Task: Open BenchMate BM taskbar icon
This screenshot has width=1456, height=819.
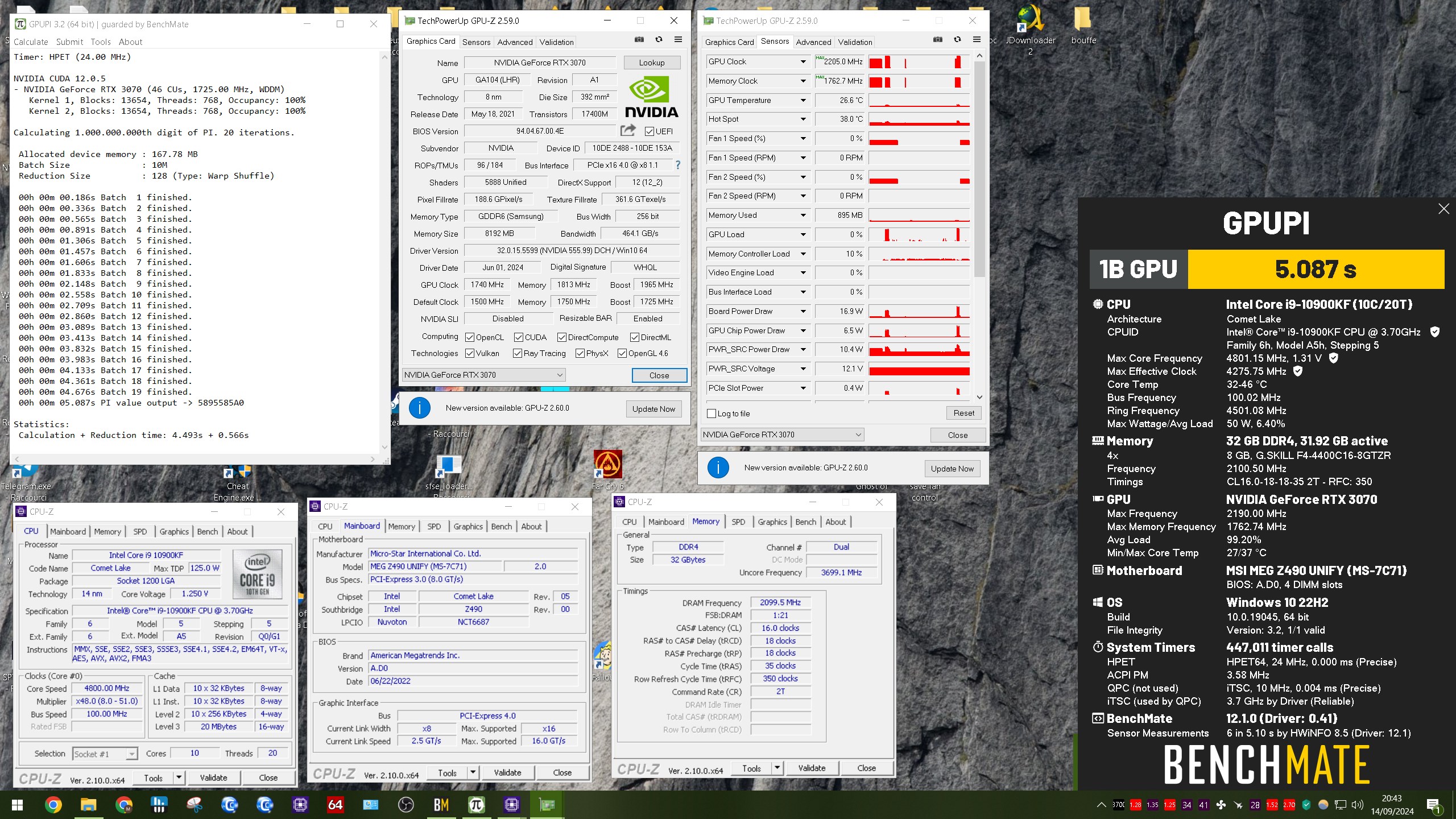Action: point(441,805)
